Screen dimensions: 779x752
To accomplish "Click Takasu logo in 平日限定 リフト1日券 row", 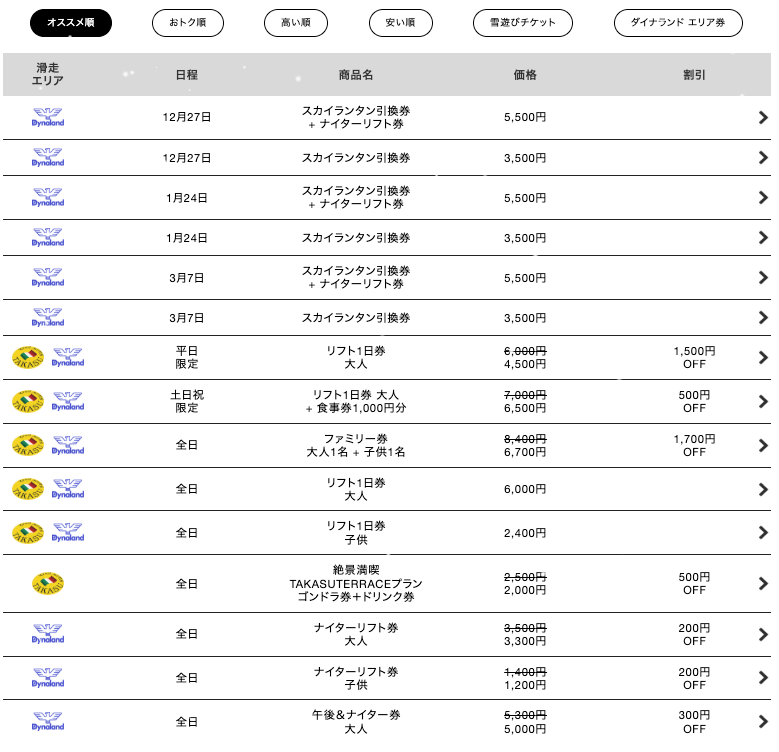I will [28, 357].
